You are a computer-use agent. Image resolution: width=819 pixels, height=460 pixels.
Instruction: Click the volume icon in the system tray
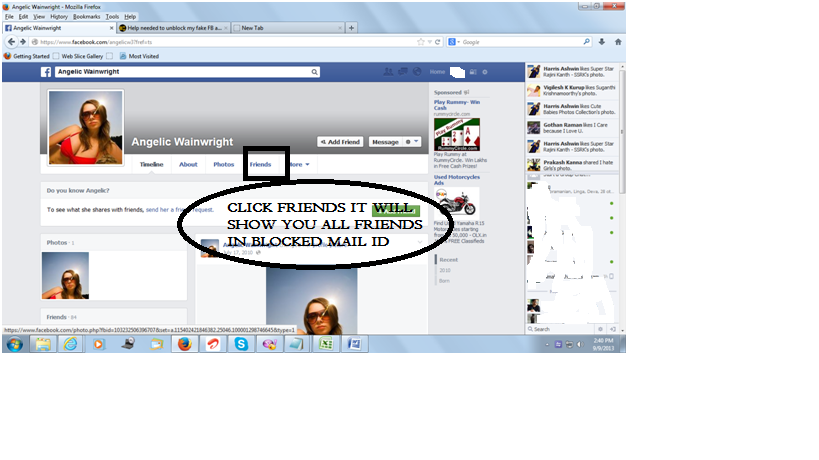579,345
